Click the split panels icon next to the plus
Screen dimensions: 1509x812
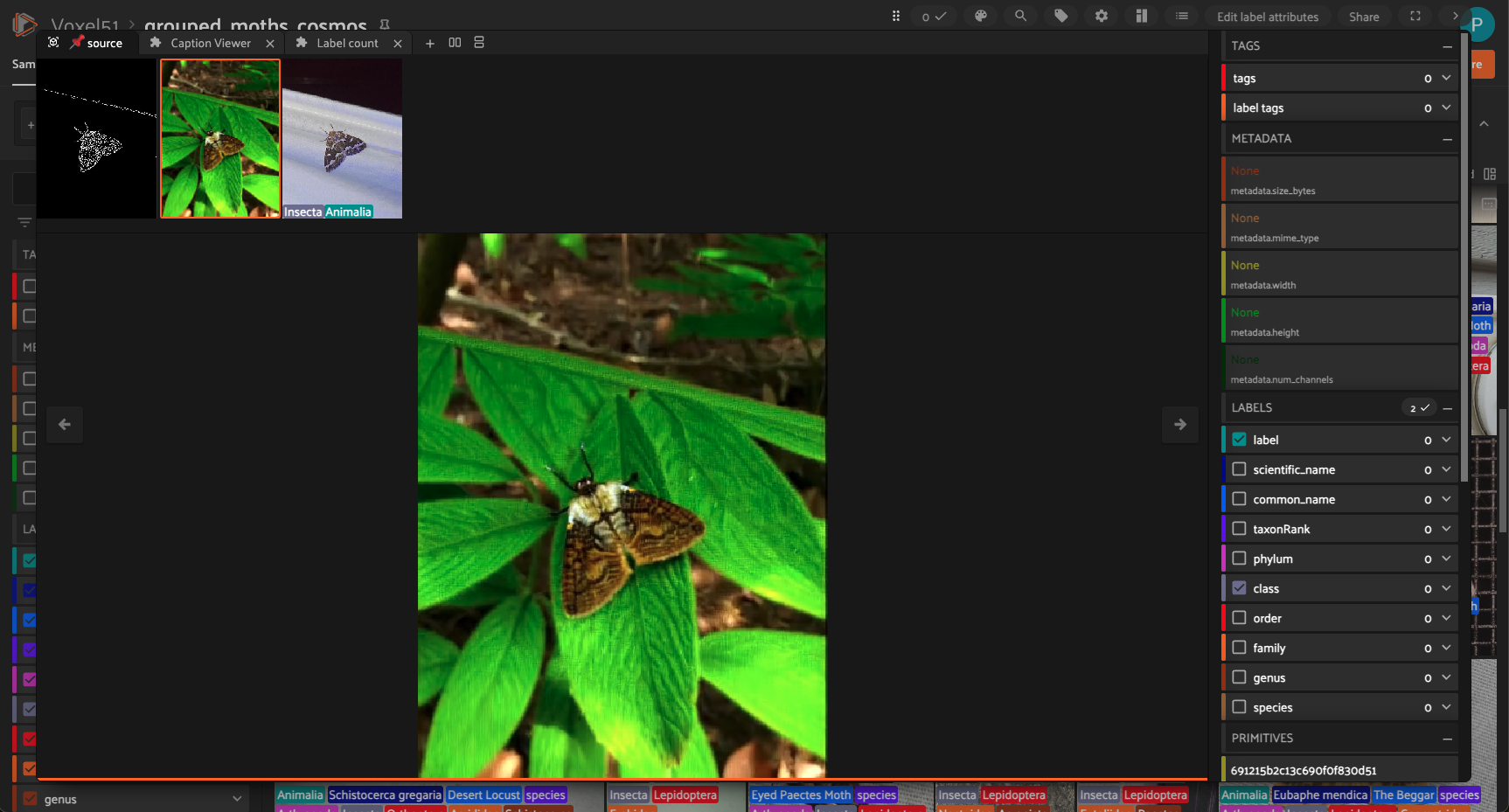pyautogui.click(x=455, y=43)
